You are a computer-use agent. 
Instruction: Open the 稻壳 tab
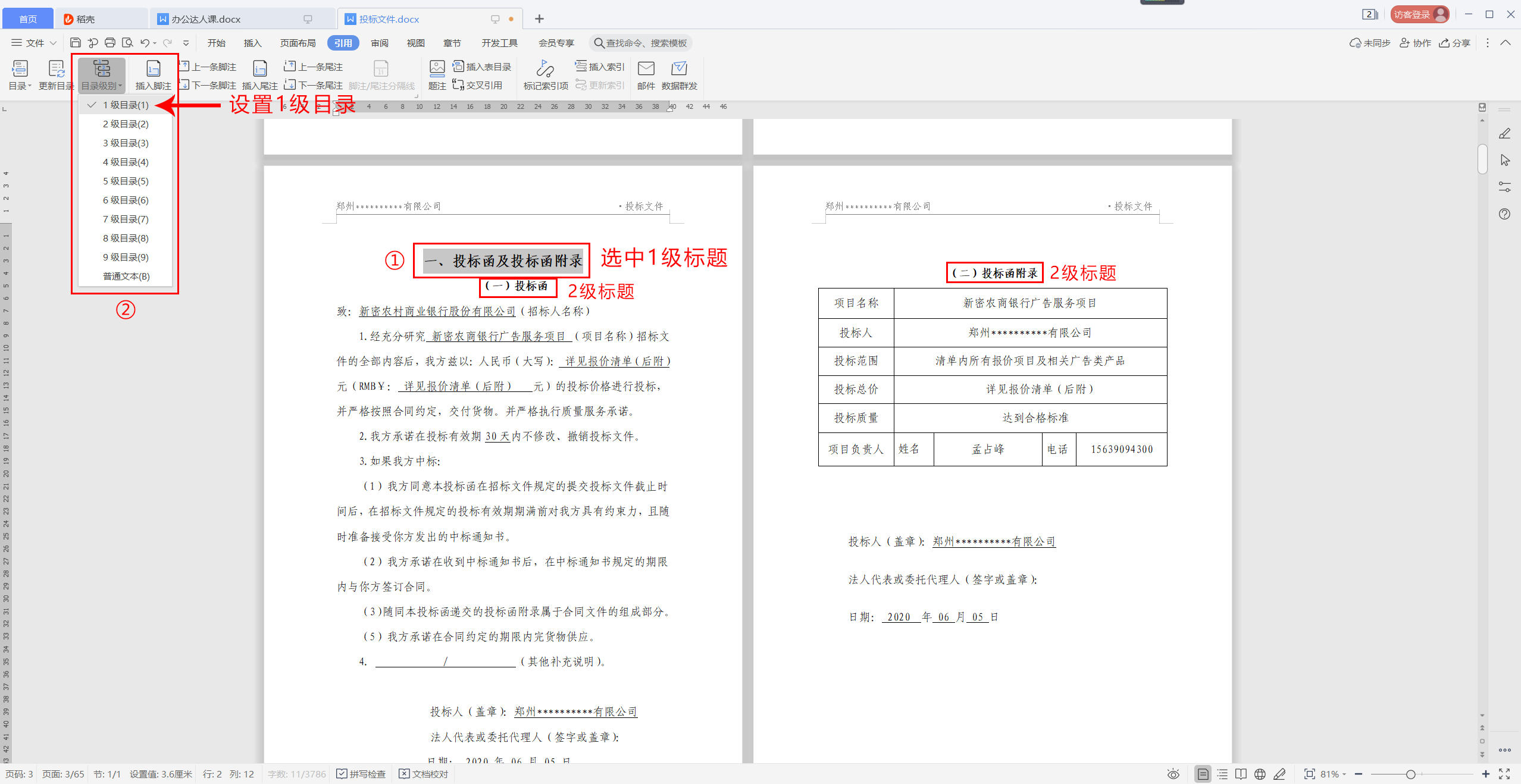(x=101, y=19)
